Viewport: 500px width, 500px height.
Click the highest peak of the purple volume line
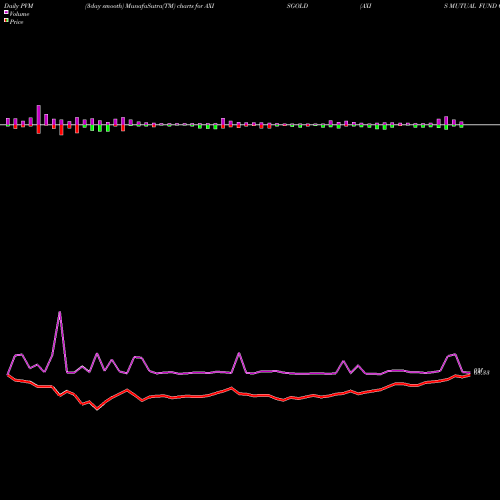[x=60, y=312]
